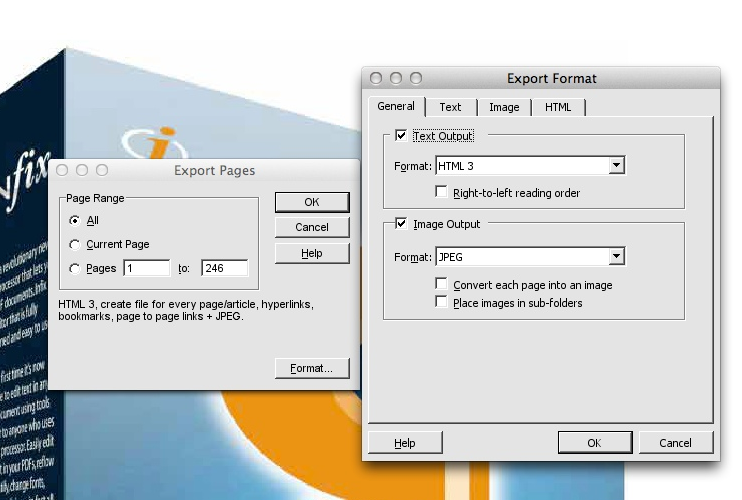Open Help from Export Pages dialog
The height and width of the screenshot is (500, 742).
312,253
